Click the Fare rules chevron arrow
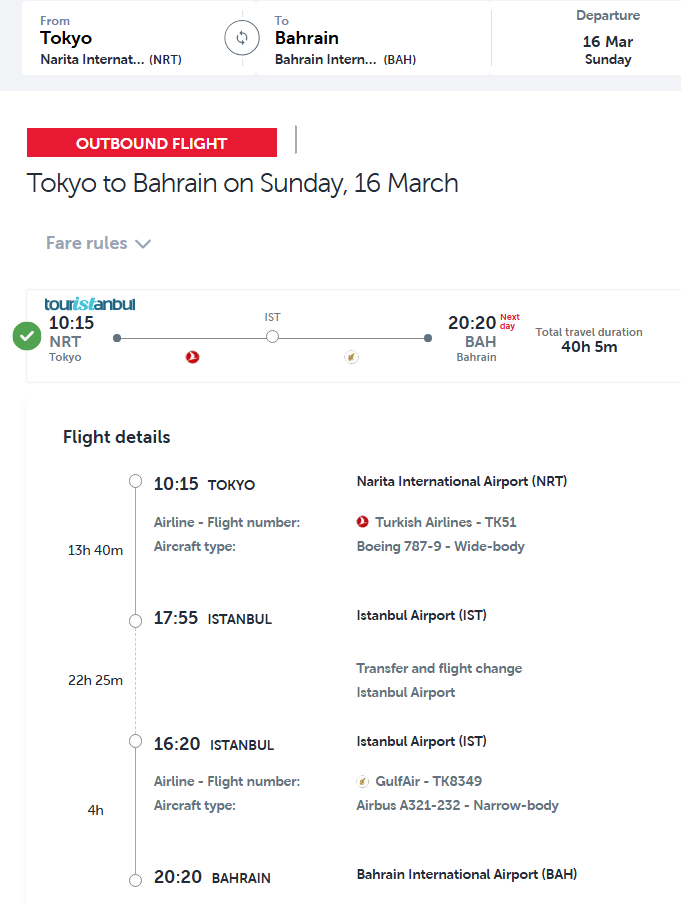This screenshot has width=681, height=904. (143, 244)
